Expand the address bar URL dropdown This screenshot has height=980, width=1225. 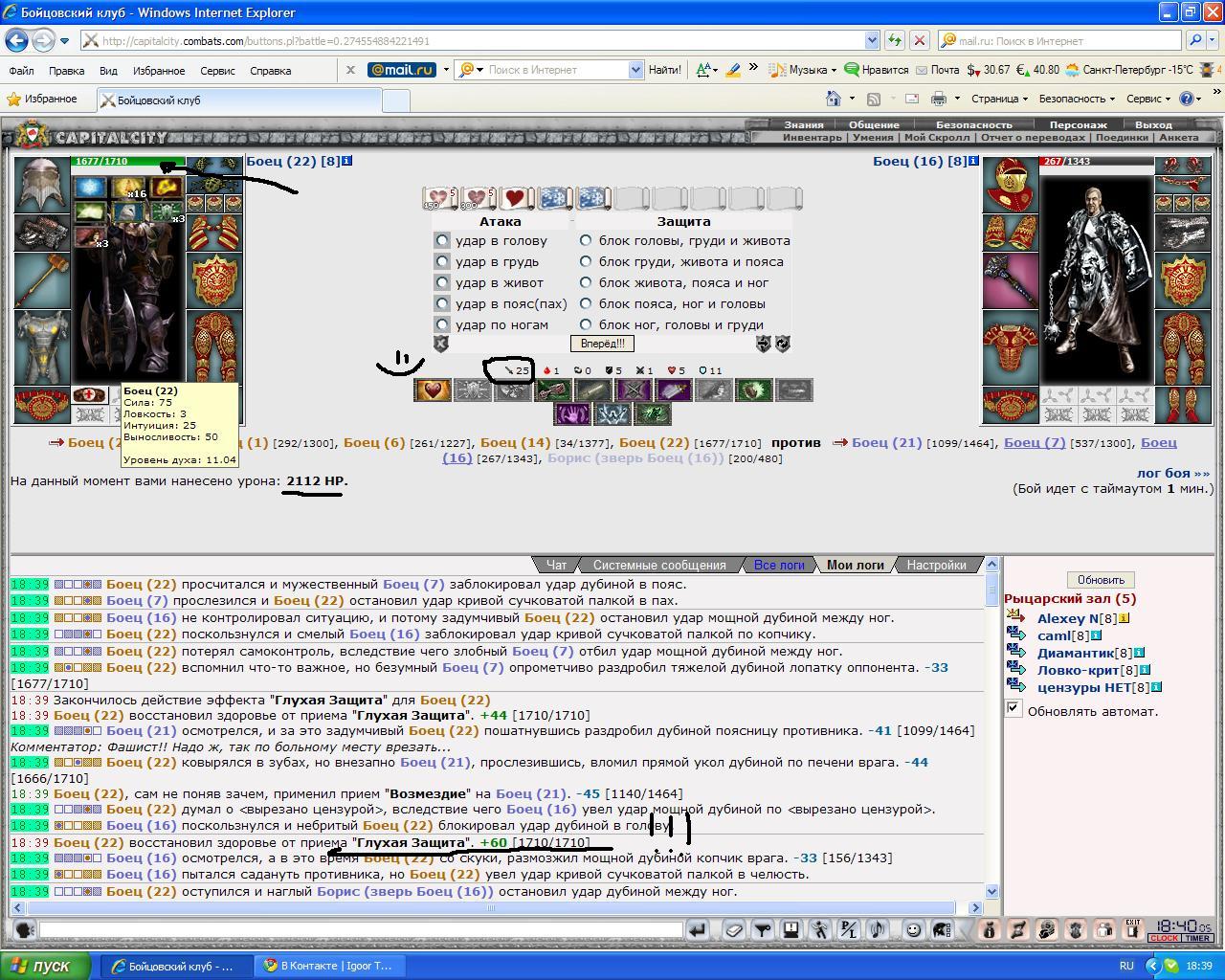(872, 40)
